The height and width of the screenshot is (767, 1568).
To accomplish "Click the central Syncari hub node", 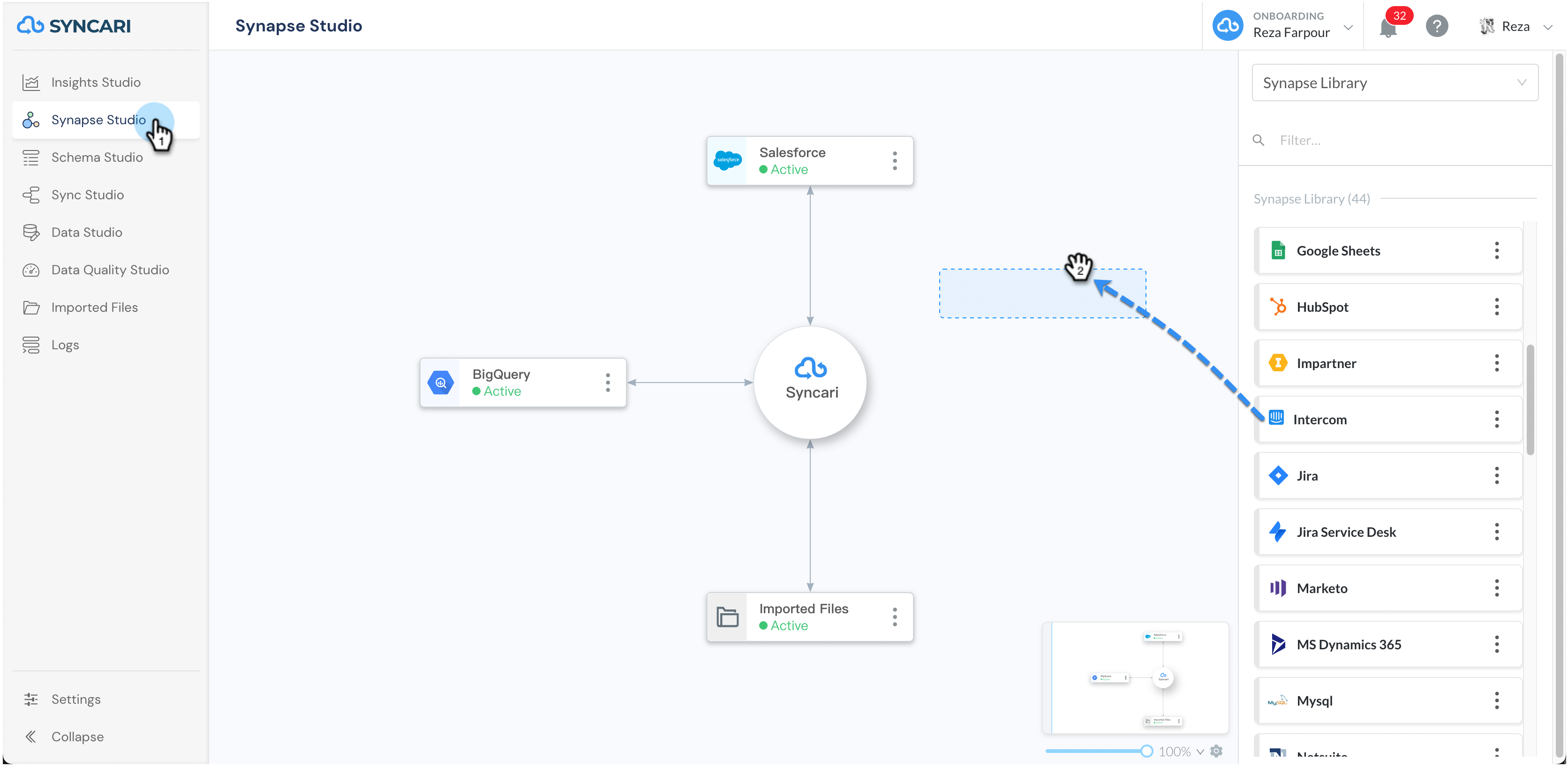I will coord(810,382).
